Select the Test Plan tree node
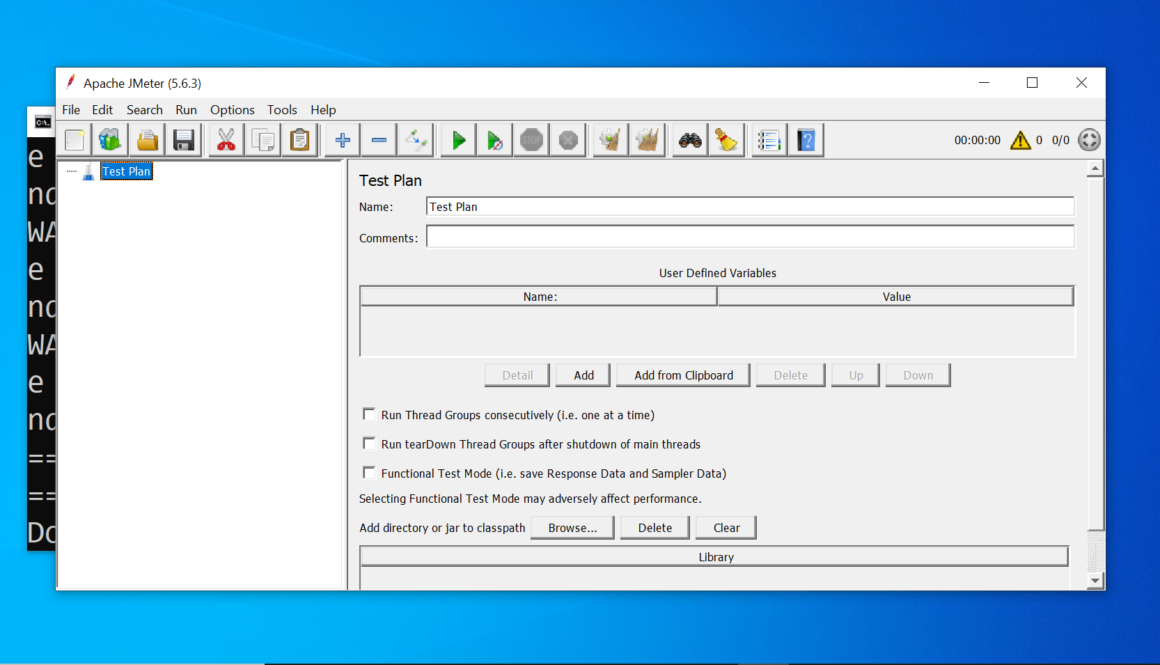Viewport: 1160px width, 665px height. 126,172
